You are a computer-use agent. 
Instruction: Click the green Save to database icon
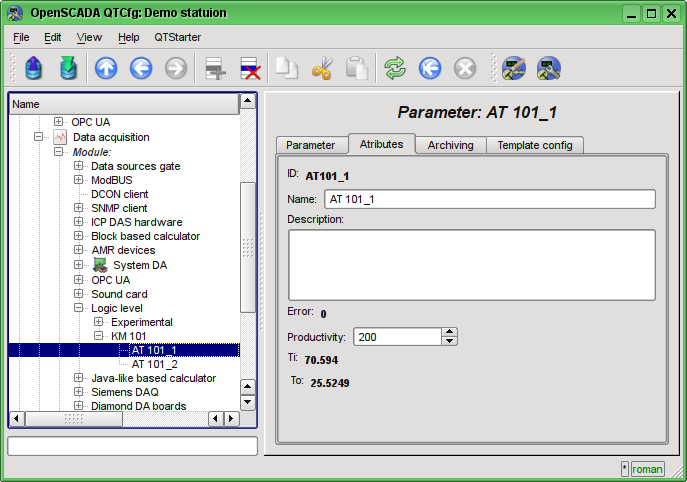click(x=68, y=68)
